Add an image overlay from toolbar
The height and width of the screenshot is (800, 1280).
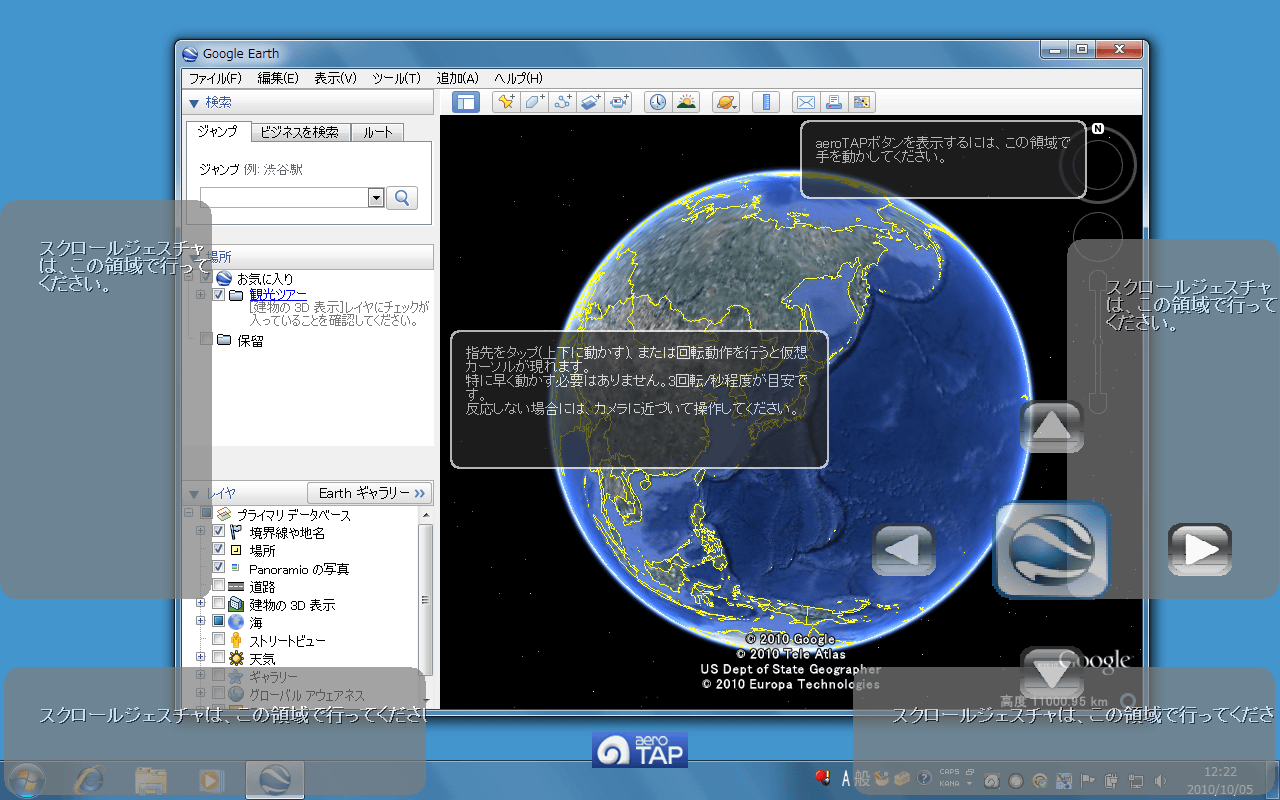click(x=591, y=101)
